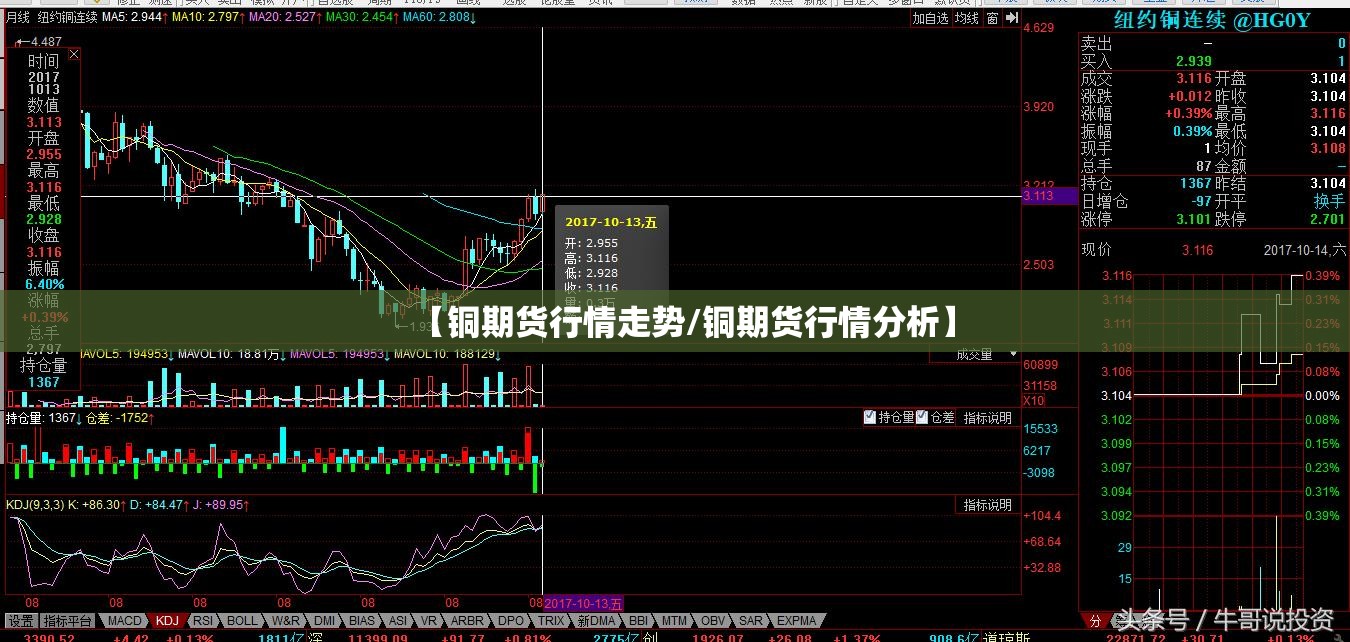
Task: Switch to the VR indicator tab
Action: (x=429, y=621)
